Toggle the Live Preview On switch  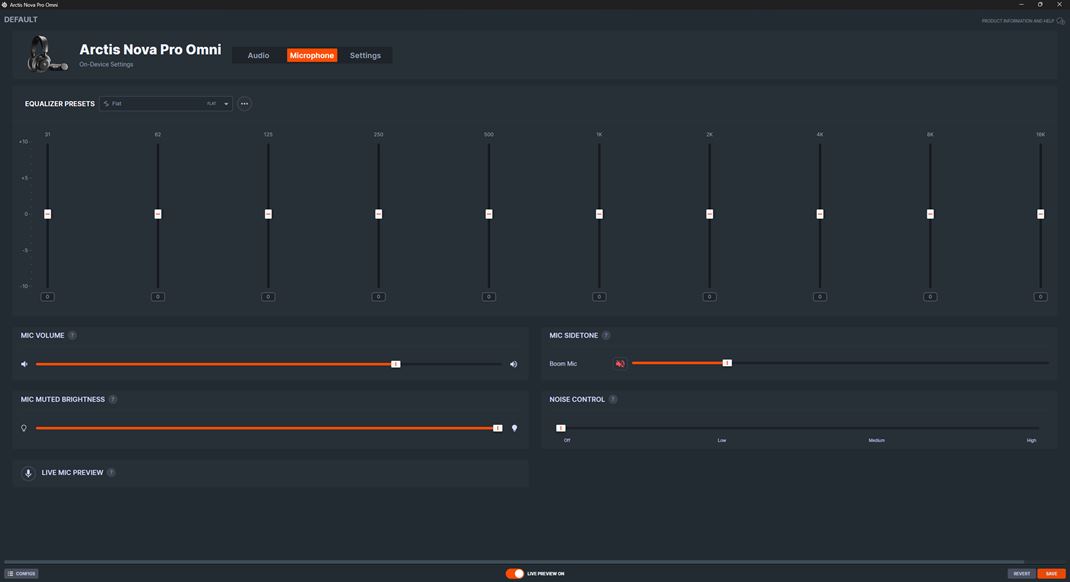coord(515,574)
